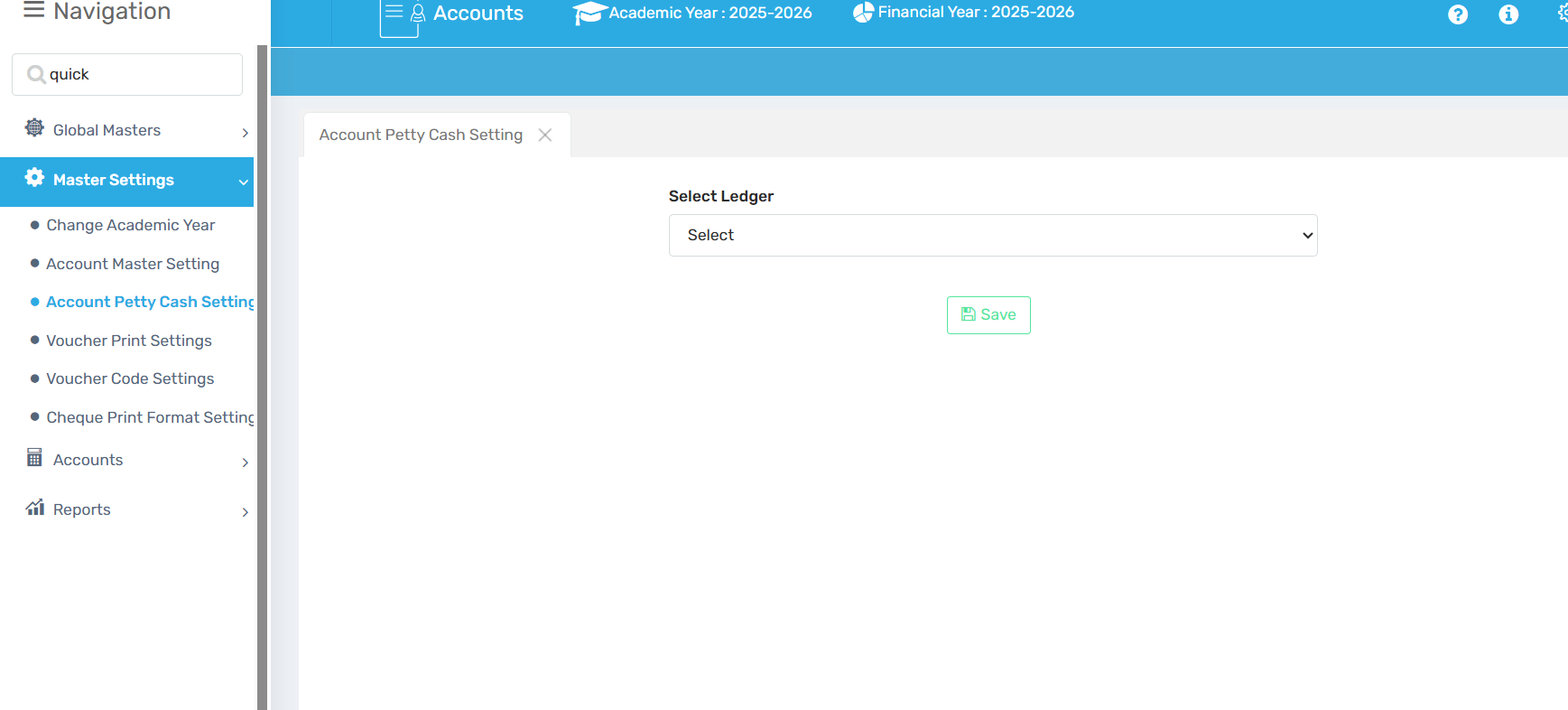The image size is (1568, 710).
Task: Click the Global Masters globe icon
Action: [x=34, y=128]
